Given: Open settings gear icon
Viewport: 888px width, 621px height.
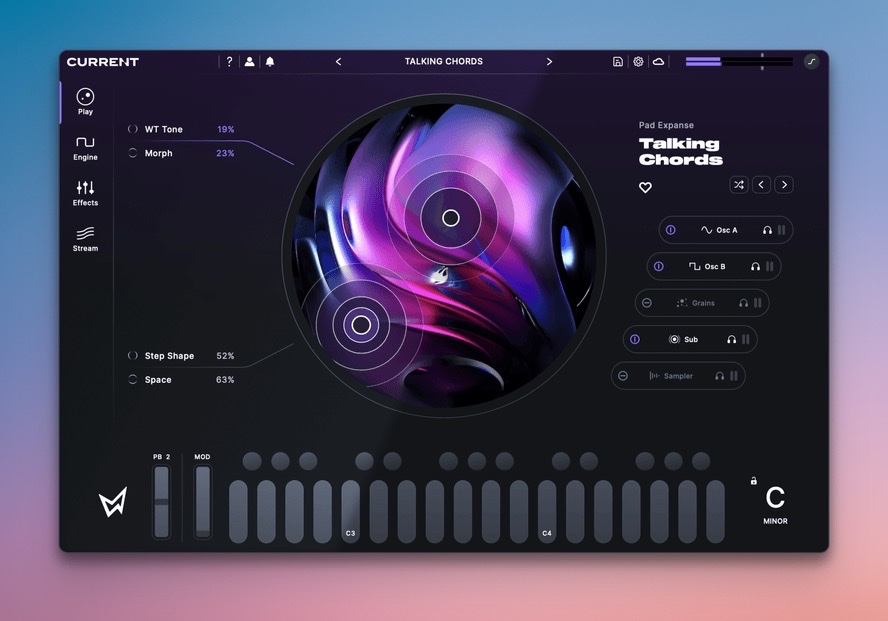Looking at the screenshot, I should pyautogui.click(x=638, y=62).
